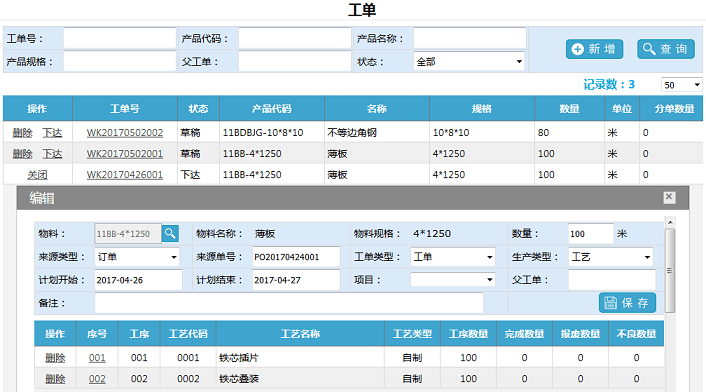The height and width of the screenshot is (392, 706).
Task: Click the 新增 (add new) button
Action: tap(594, 49)
